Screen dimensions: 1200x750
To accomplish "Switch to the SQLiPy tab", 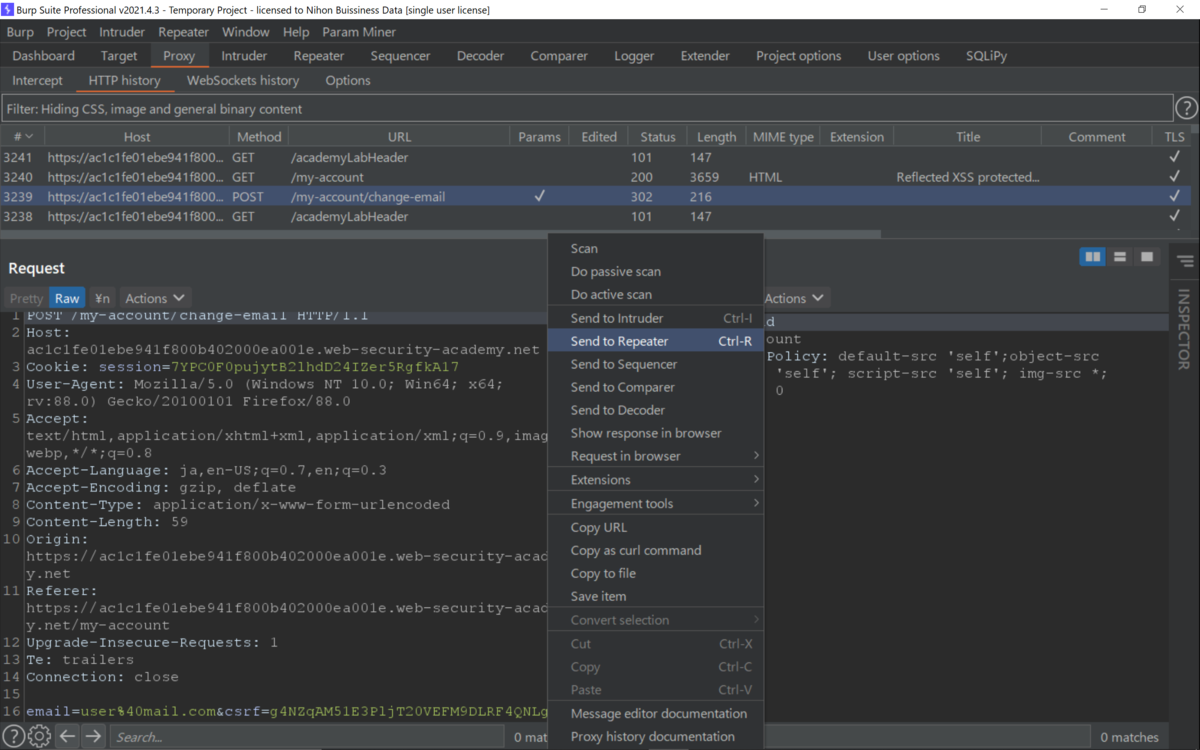I will [987, 56].
